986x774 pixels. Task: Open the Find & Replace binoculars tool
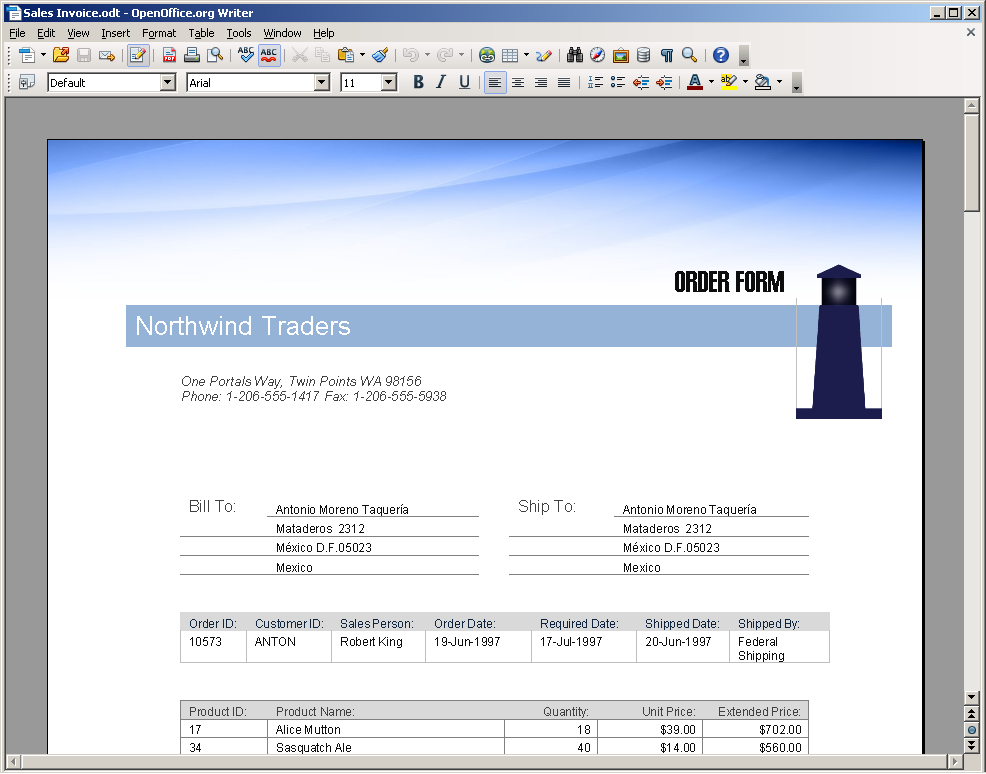click(575, 56)
